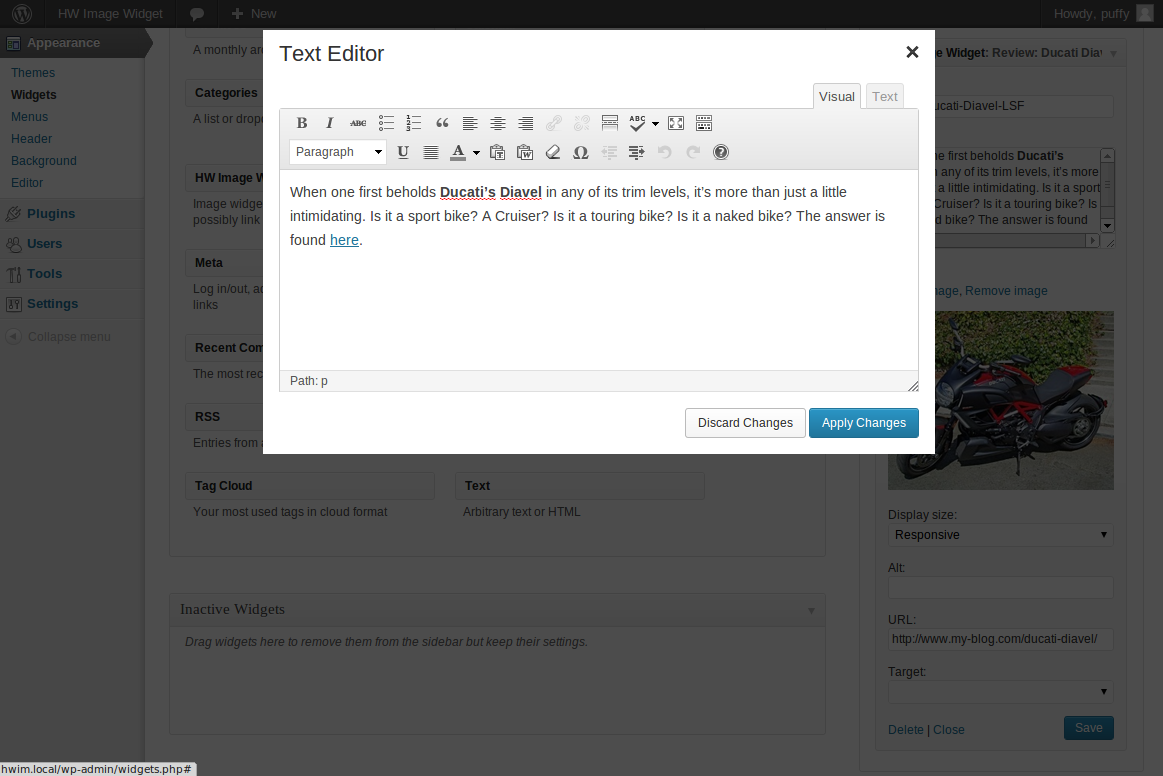This screenshot has height=776, width=1163.
Task: Open Background in Appearance submenu
Action: (44, 161)
